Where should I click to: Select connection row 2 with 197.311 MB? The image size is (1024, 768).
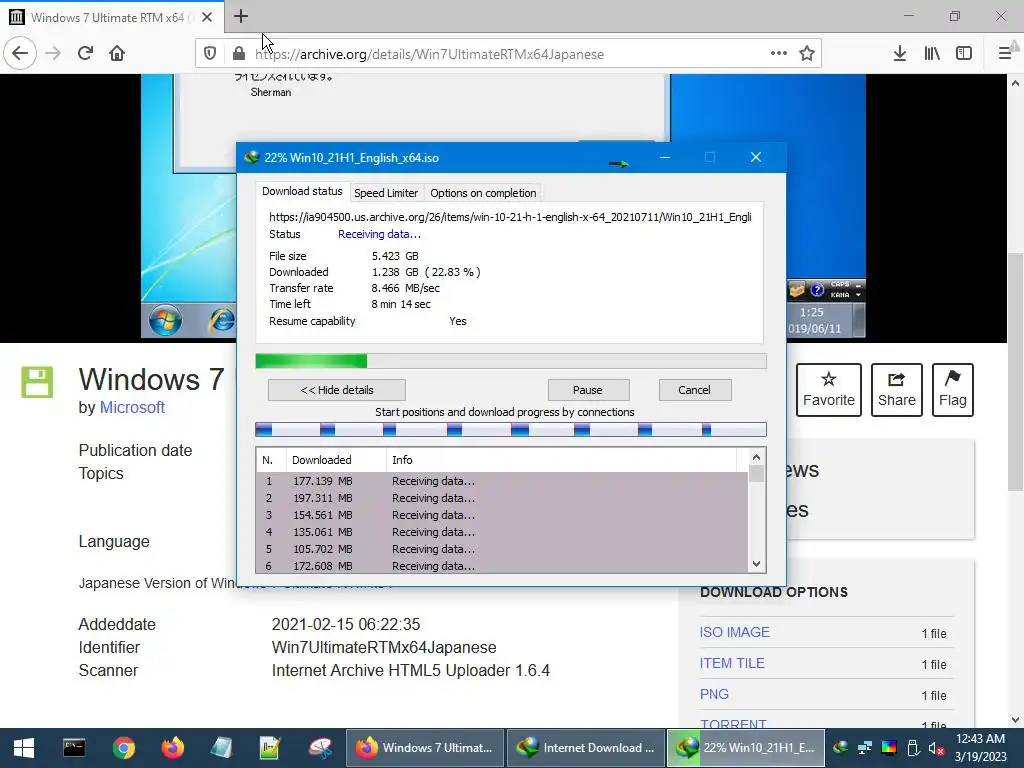pos(502,498)
